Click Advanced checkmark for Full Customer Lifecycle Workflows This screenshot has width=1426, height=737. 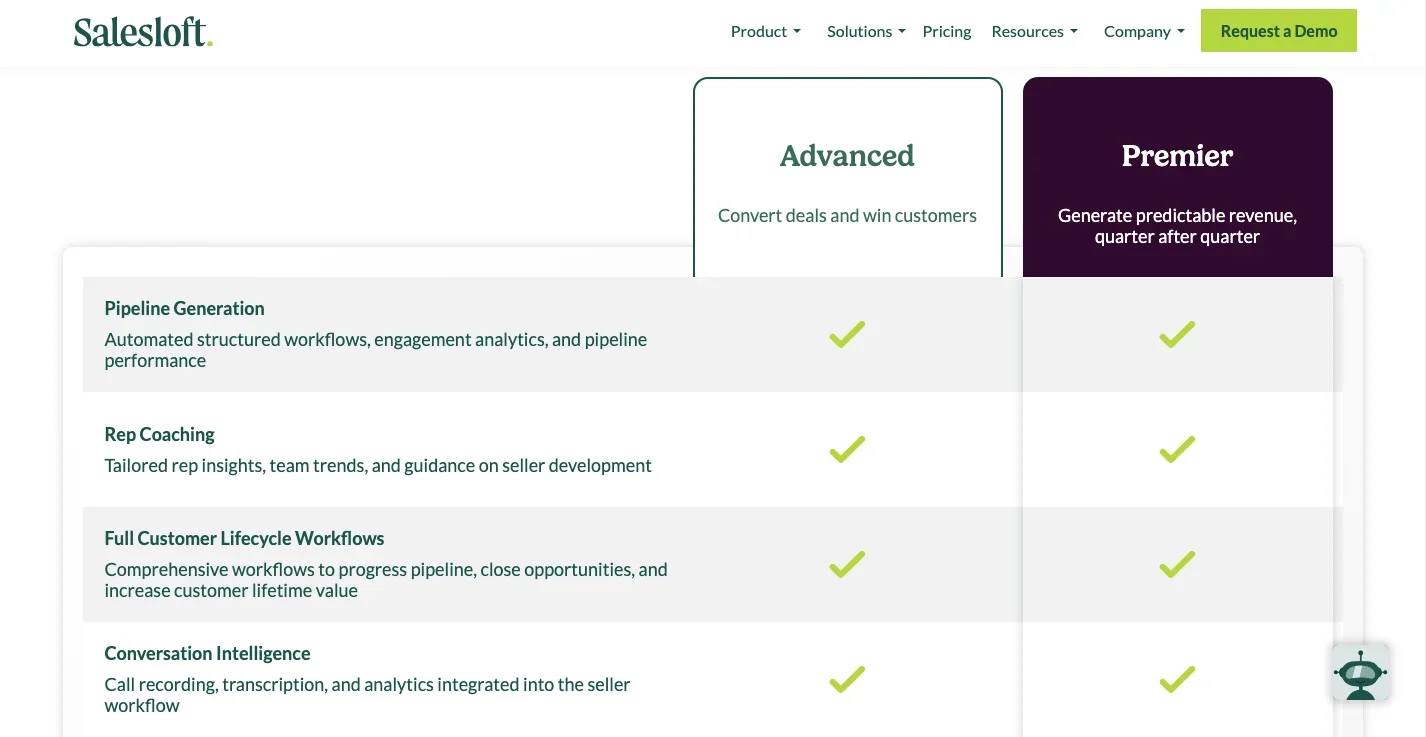tap(847, 564)
